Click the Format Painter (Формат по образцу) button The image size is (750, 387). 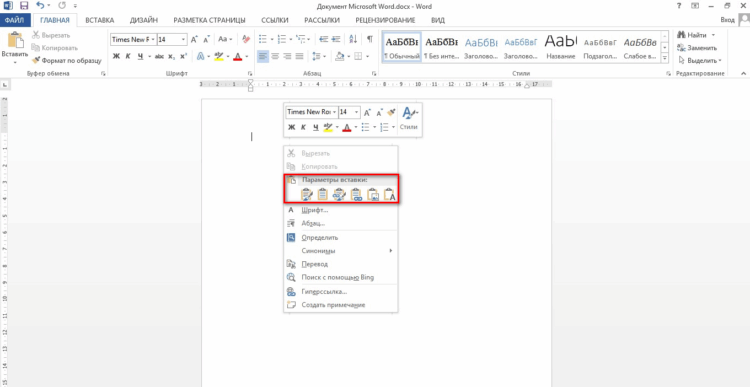[x=66, y=61]
